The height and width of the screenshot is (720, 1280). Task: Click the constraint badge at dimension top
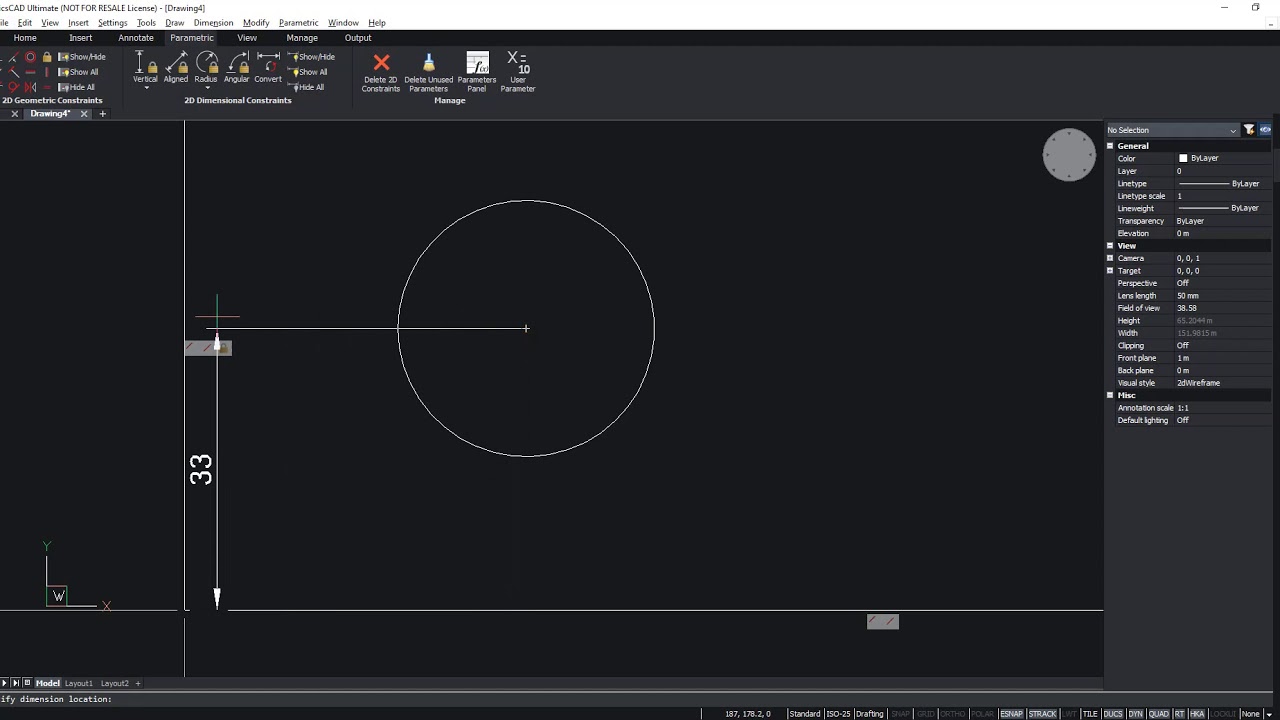(208, 348)
